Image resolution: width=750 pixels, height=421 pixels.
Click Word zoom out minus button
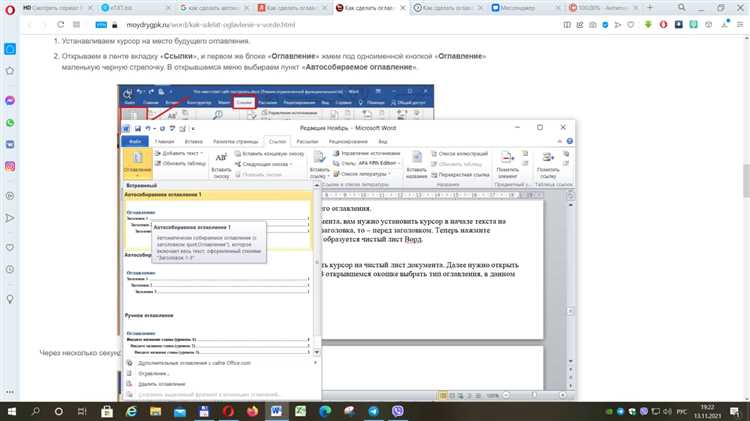[x=507, y=395]
